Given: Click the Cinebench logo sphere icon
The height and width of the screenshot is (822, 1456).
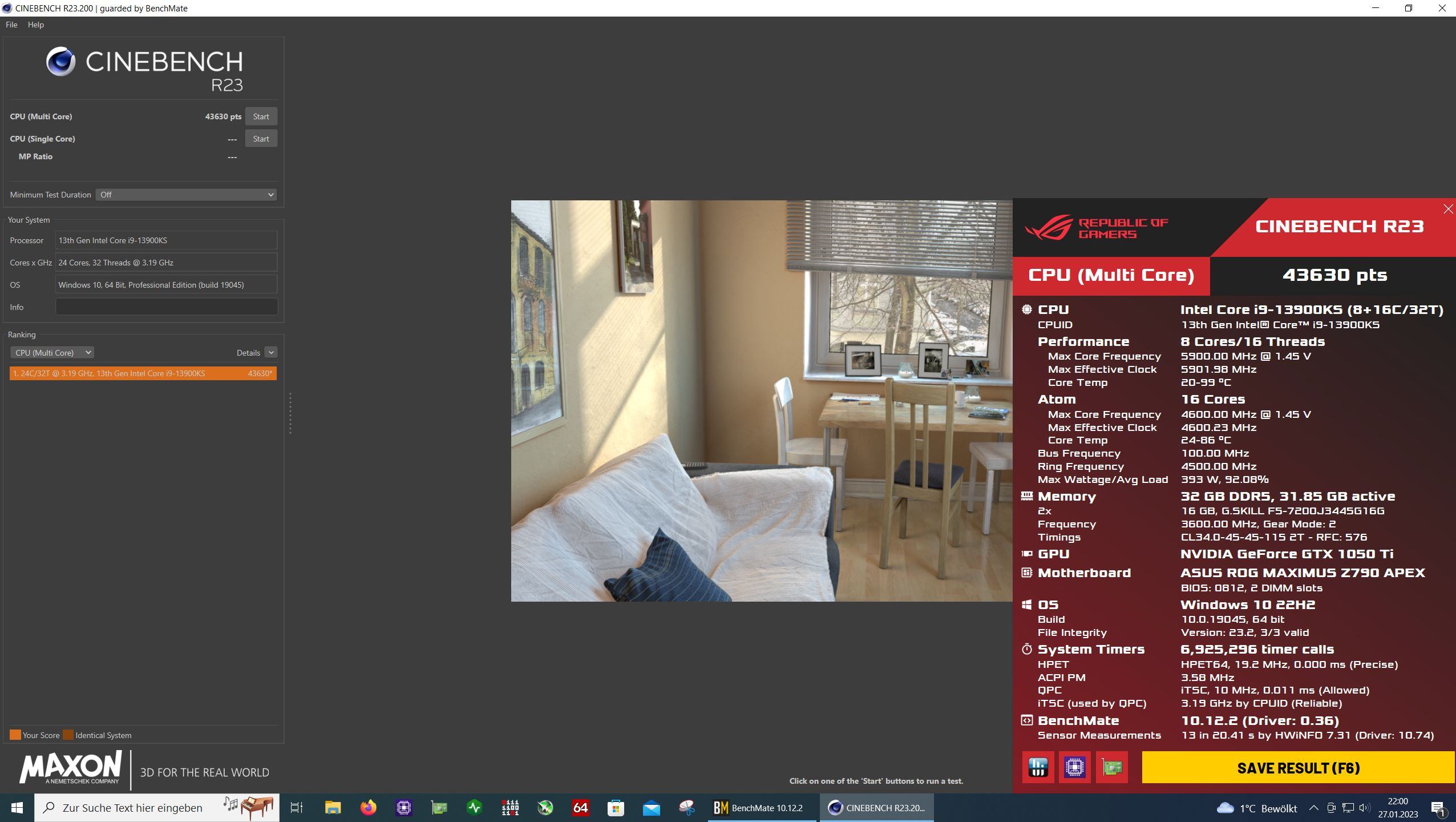Looking at the screenshot, I should (61, 62).
